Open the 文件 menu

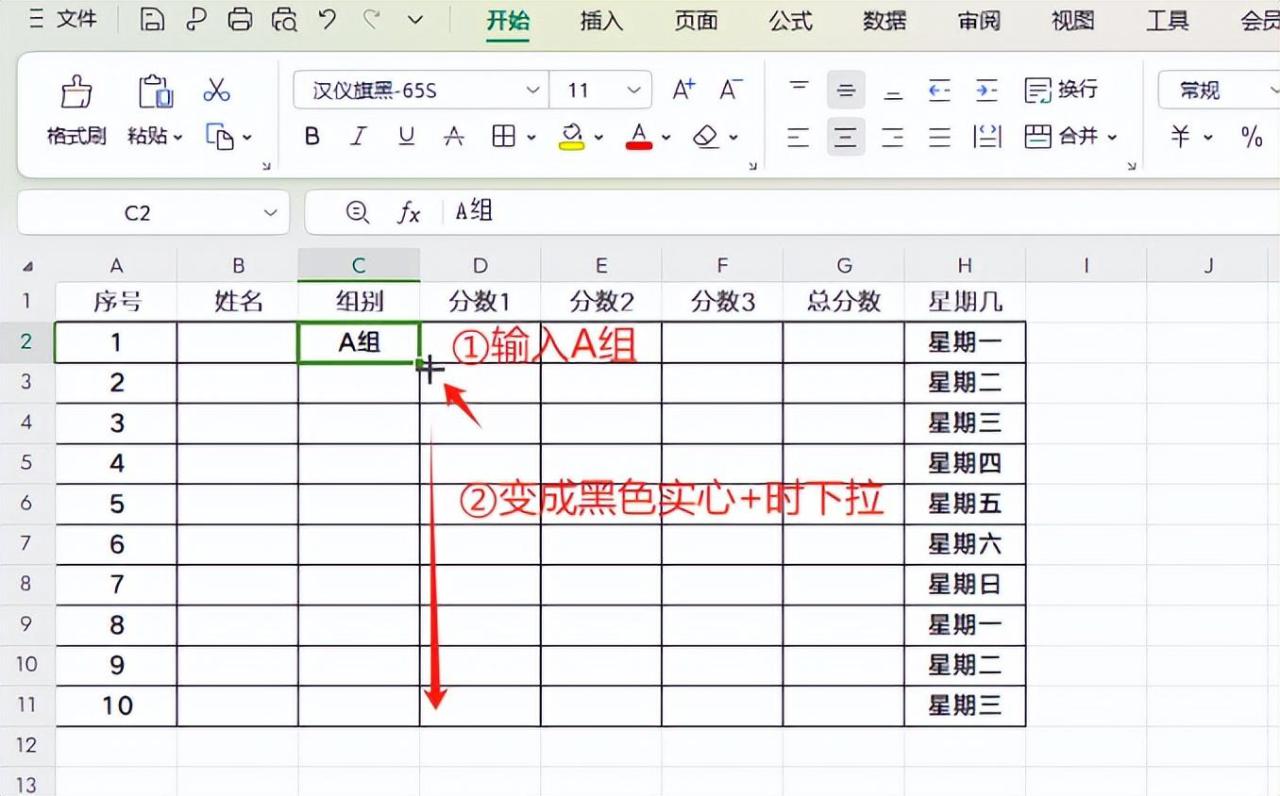click(65, 19)
